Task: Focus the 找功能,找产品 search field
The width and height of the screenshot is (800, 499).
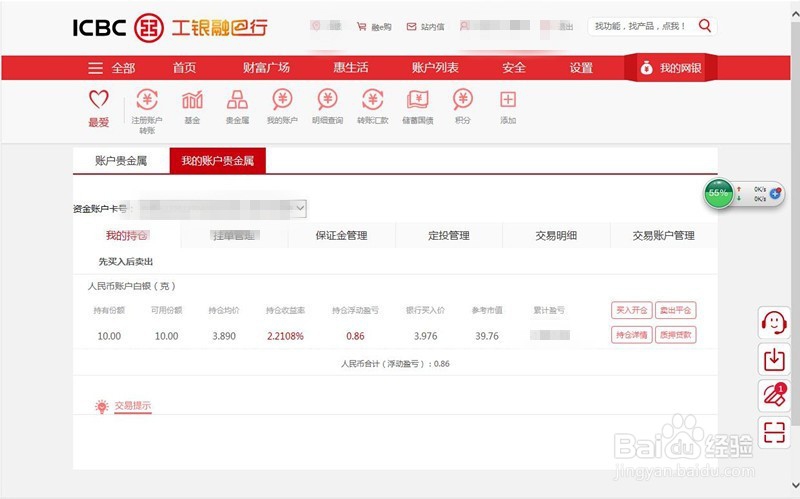Action: click(641, 26)
